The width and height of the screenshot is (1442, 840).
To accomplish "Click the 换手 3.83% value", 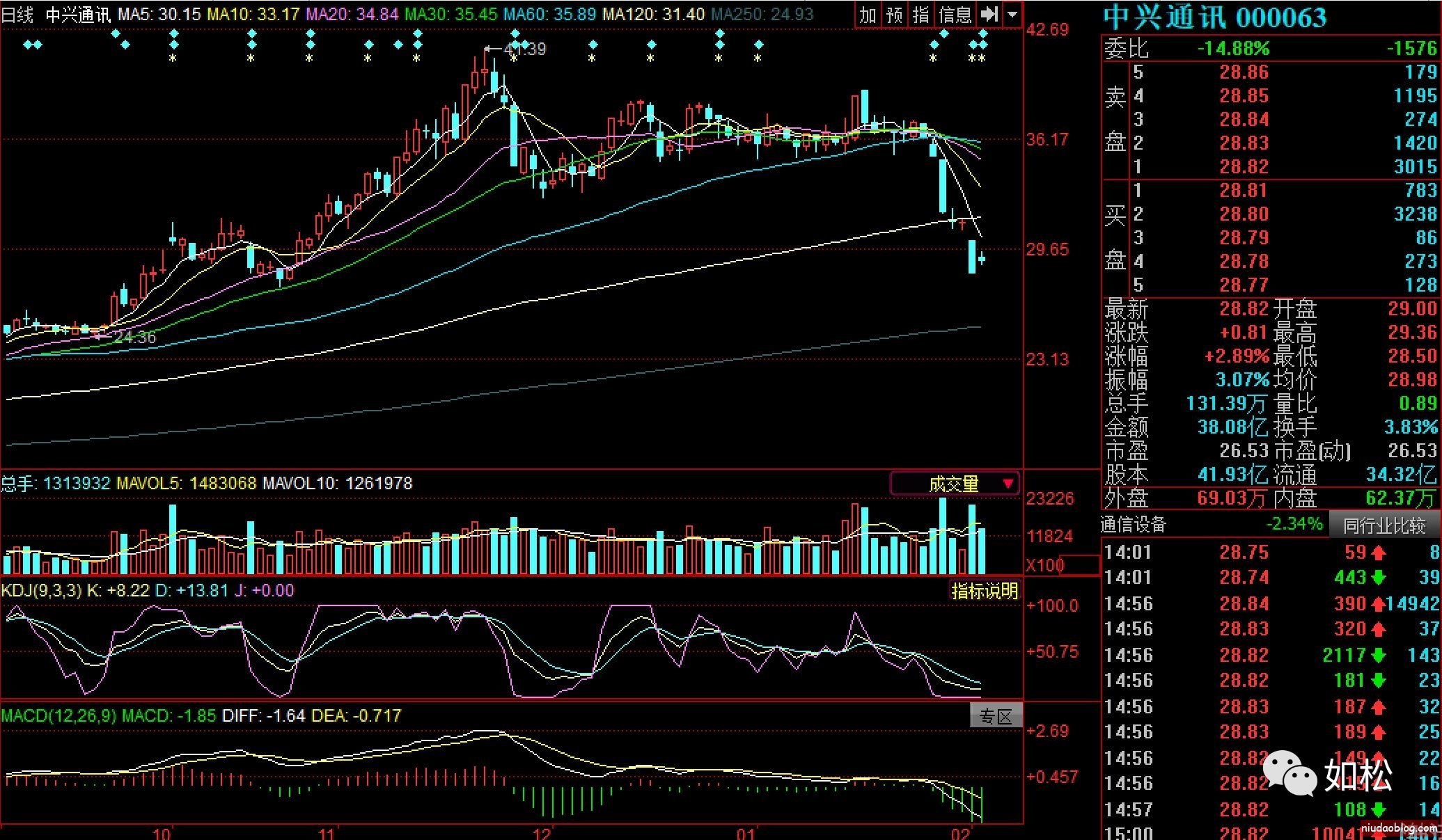I will point(1411,427).
